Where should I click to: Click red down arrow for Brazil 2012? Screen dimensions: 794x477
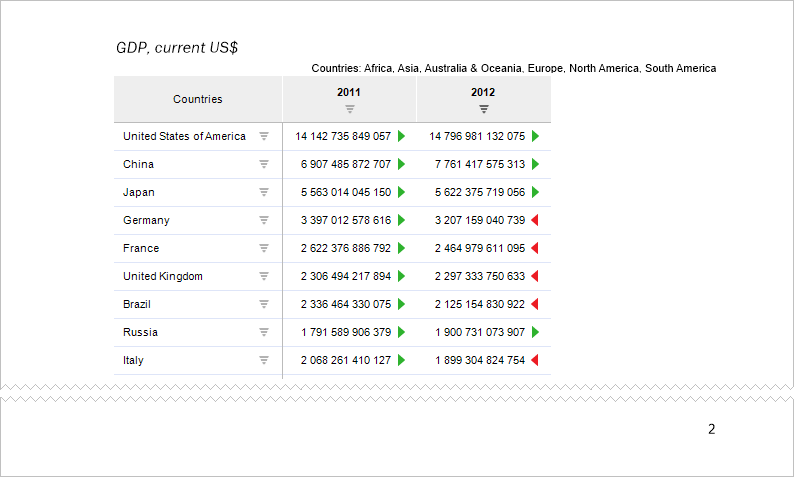tap(535, 304)
